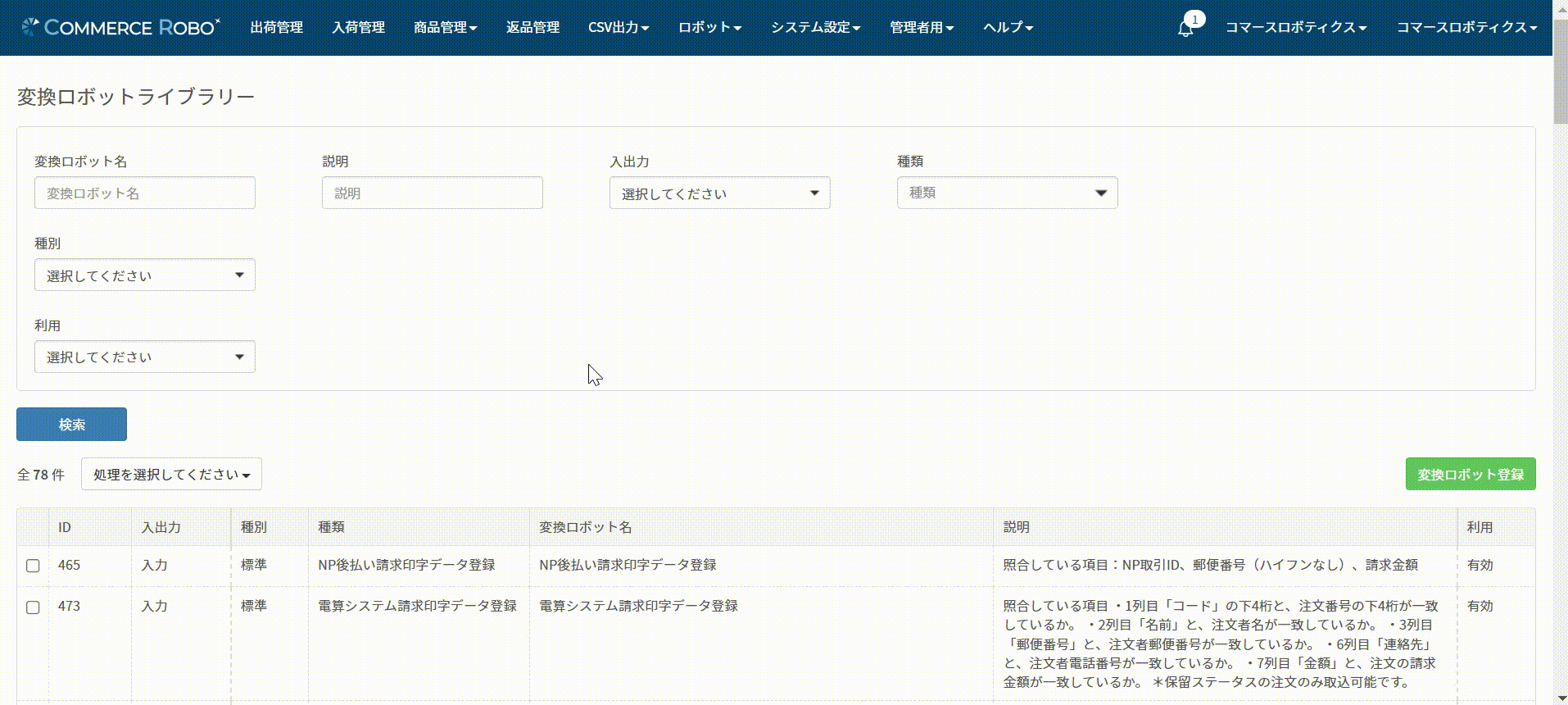
Task: Open the 利用 select dropdown
Action: 144,357
